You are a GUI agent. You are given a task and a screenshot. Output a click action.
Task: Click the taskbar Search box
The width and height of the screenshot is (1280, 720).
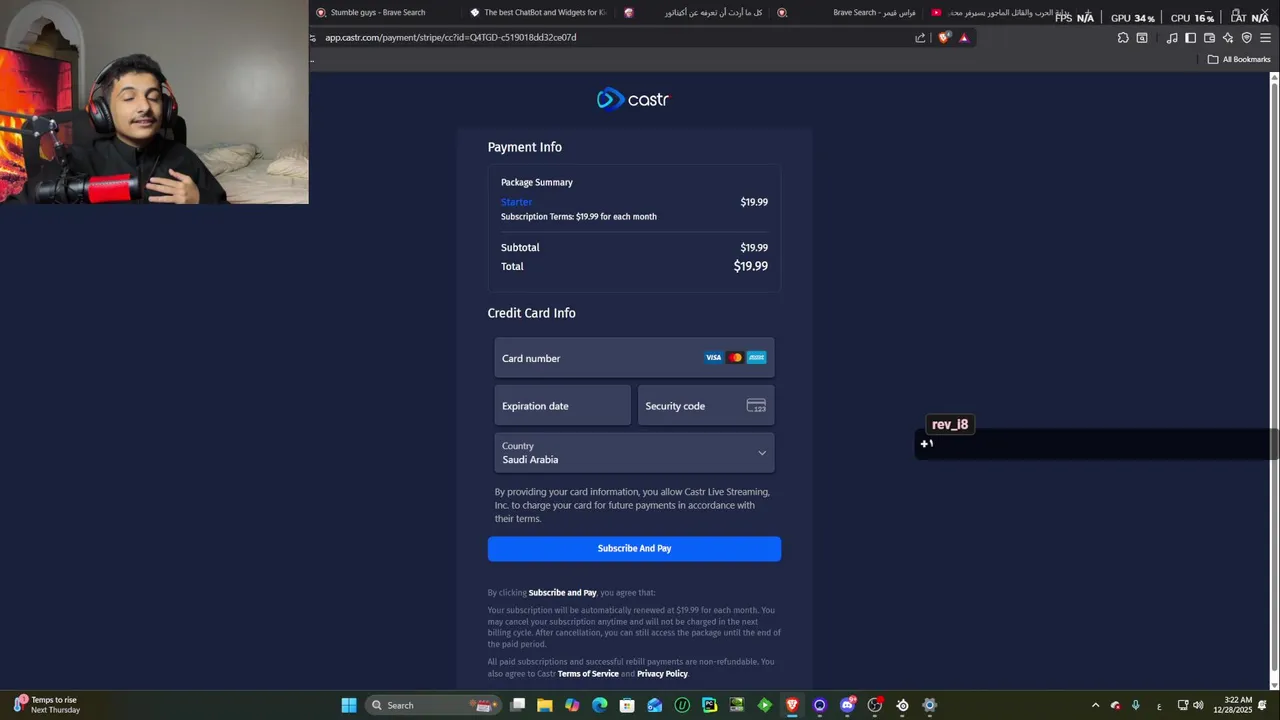tap(431, 705)
